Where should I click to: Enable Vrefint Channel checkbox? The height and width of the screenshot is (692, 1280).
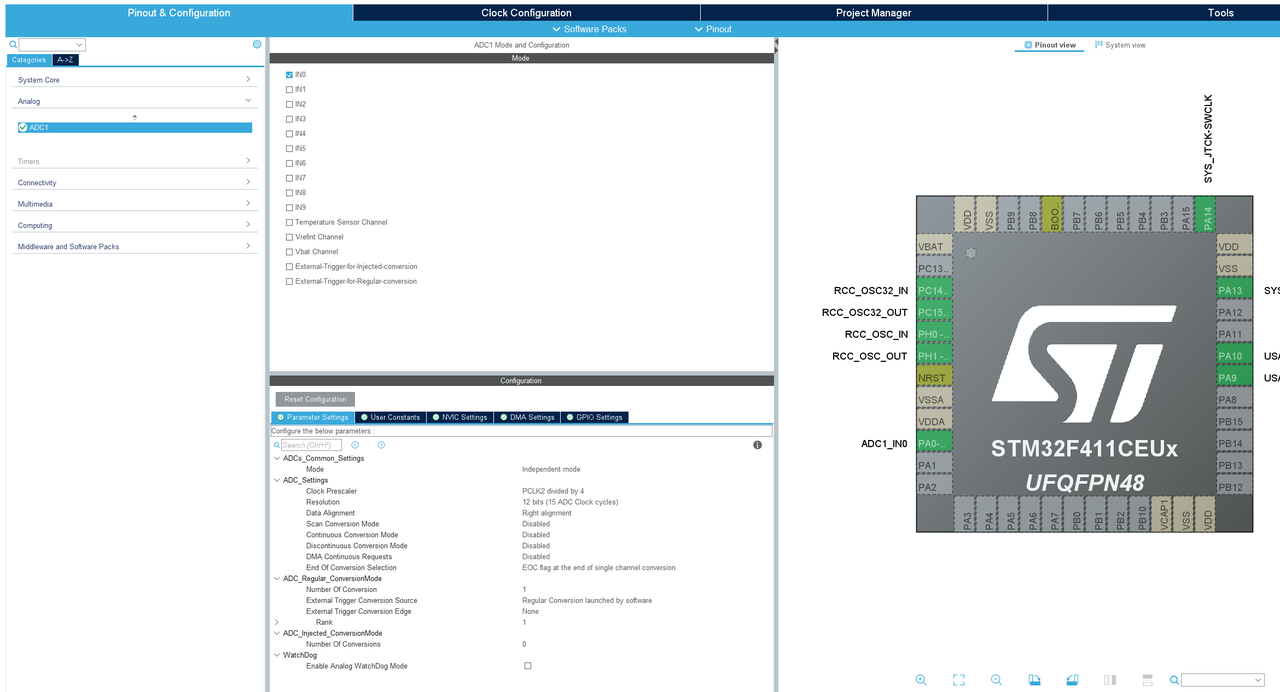(x=289, y=237)
